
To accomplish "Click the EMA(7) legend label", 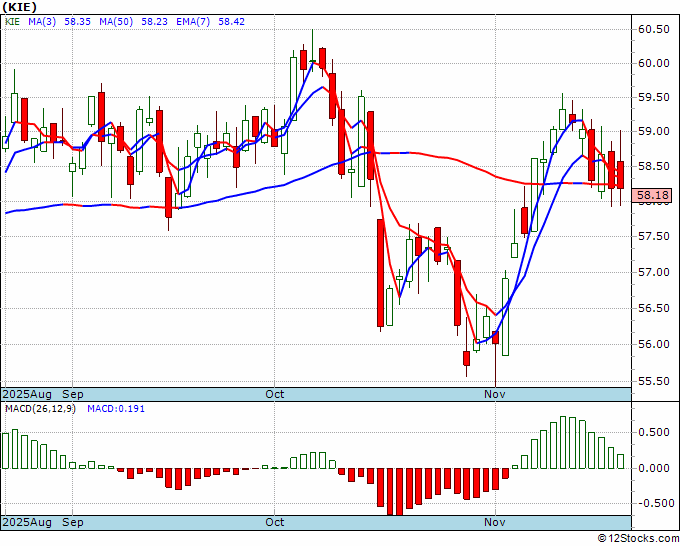I will [x=193, y=22].
